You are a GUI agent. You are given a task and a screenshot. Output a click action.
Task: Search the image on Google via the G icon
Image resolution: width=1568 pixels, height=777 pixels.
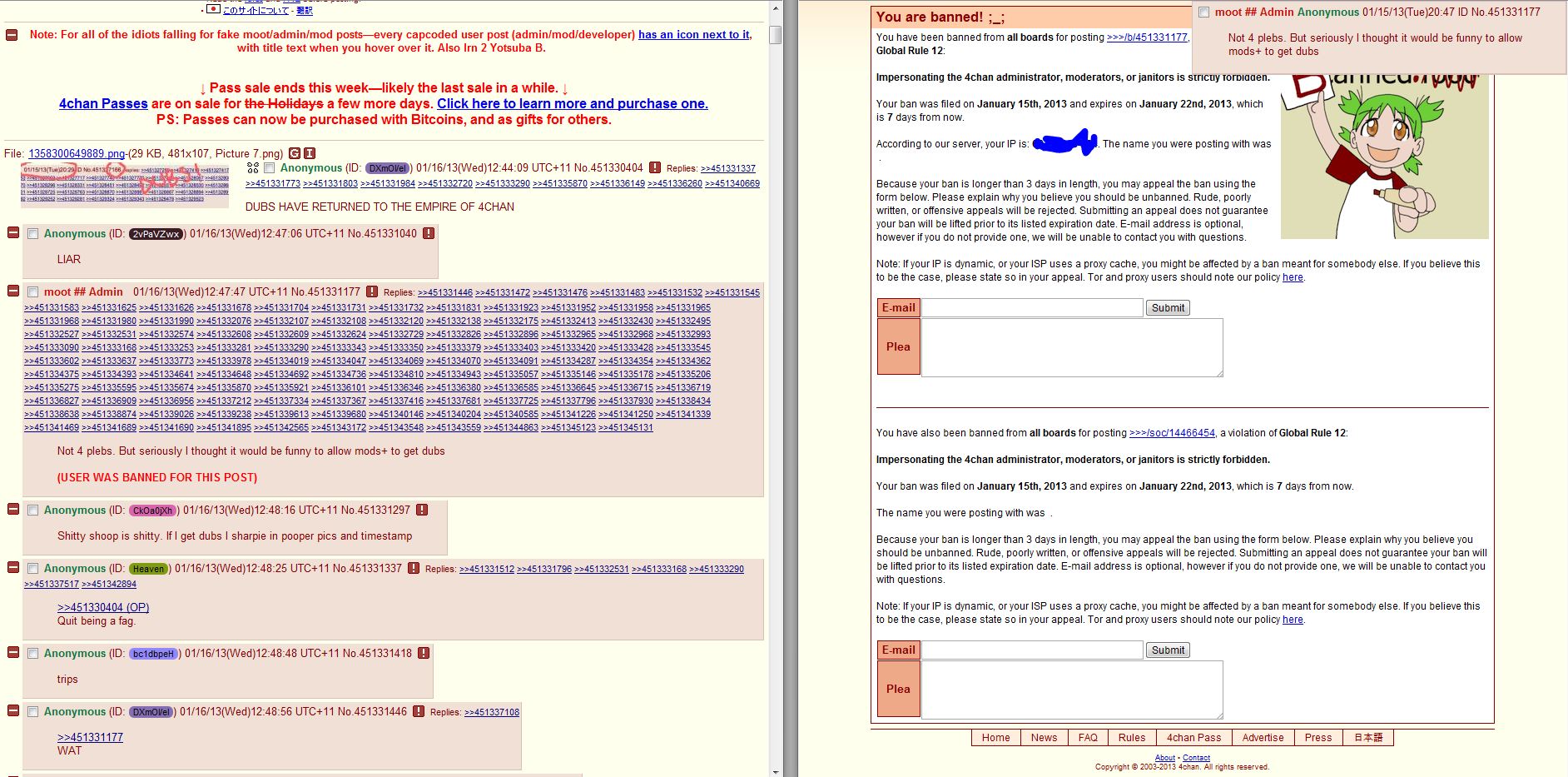tap(294, 153)
